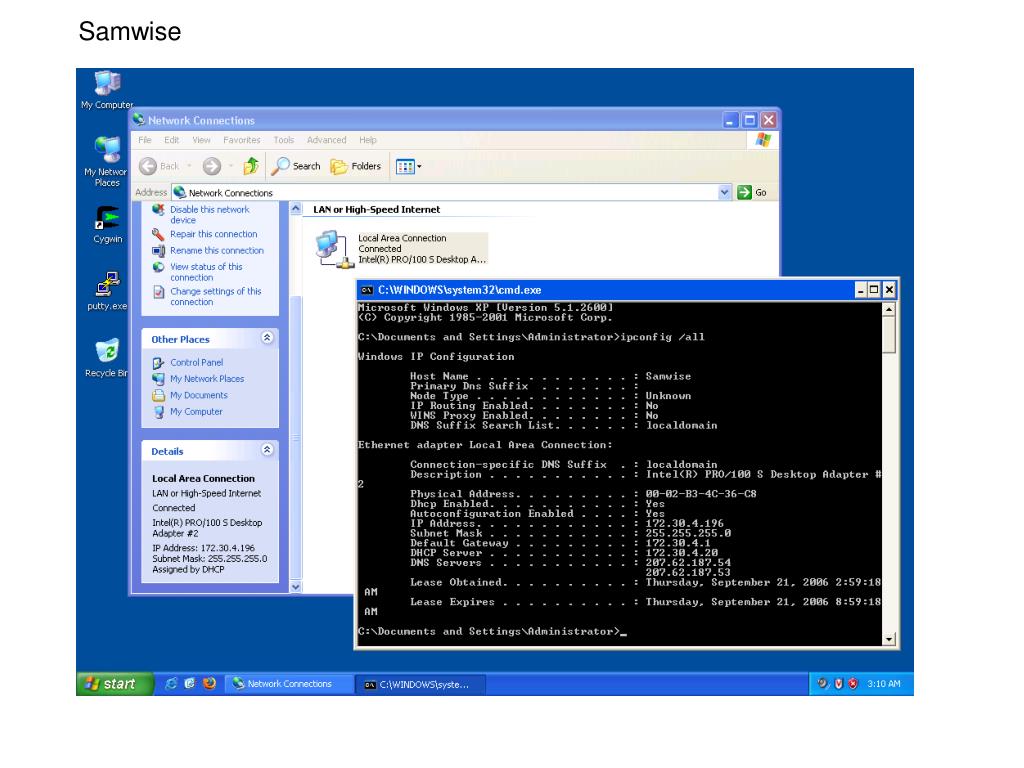This screenshot has height=768, width=1024.
Task: Open My Network Places from Other Places
Action: click(207, 379)
